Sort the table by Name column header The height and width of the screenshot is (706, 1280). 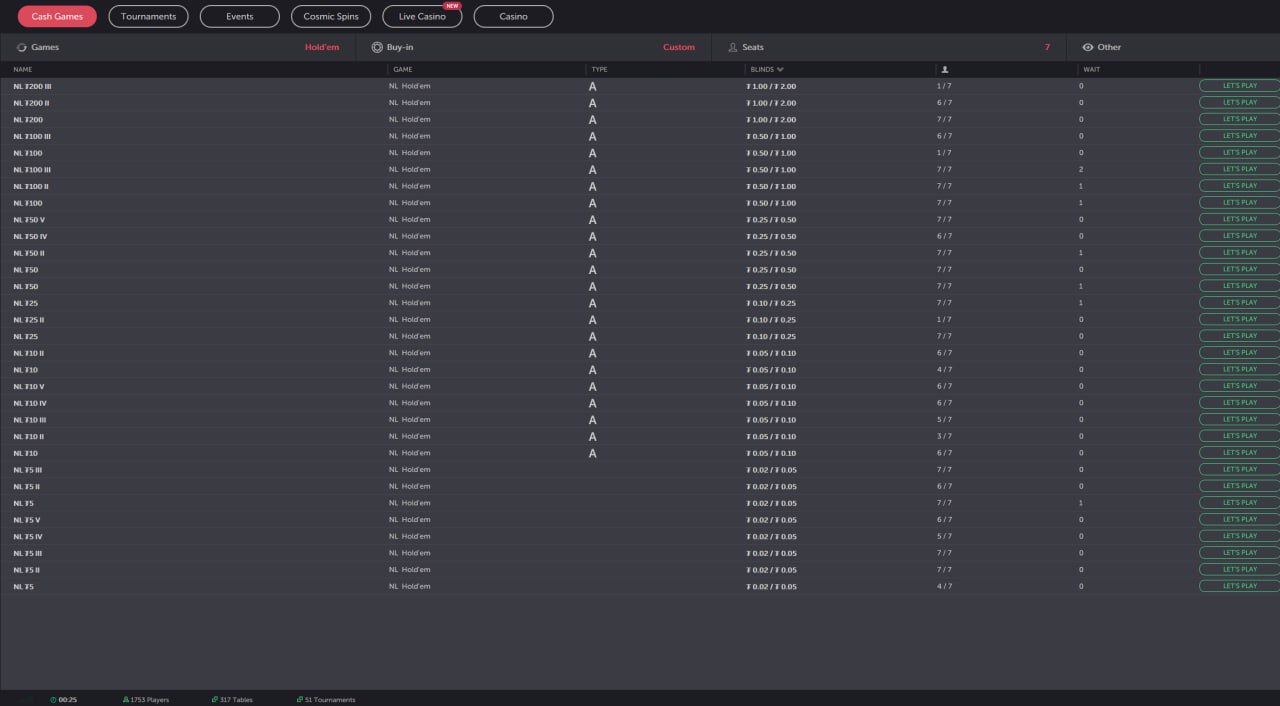tap(23, 70)
